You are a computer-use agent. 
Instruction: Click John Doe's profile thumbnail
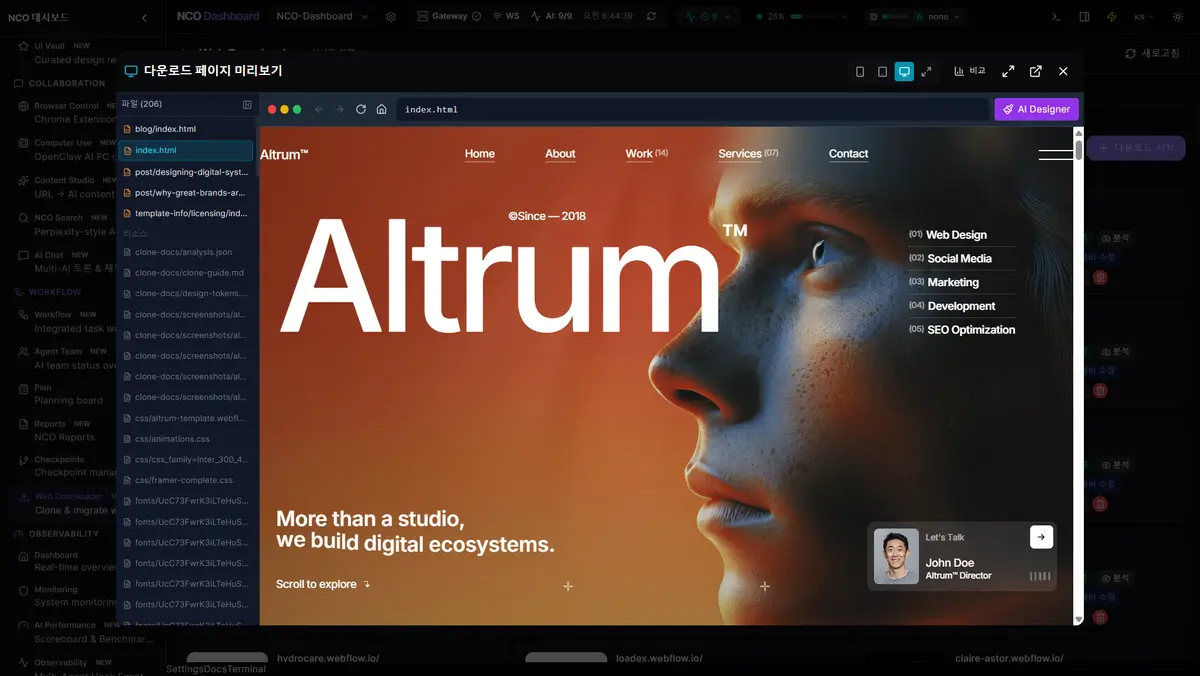896,556
